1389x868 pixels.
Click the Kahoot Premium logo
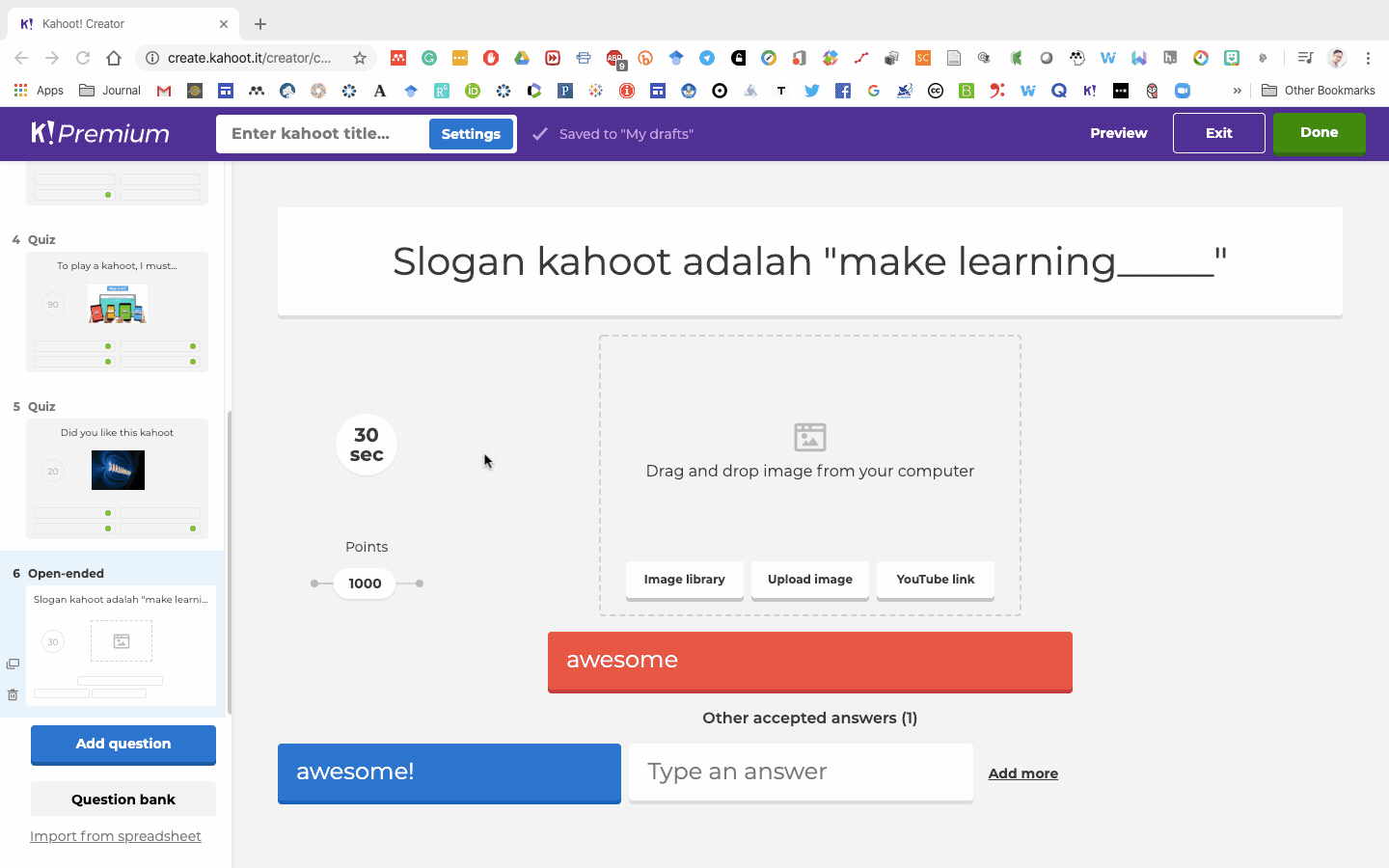coord(100,133)
